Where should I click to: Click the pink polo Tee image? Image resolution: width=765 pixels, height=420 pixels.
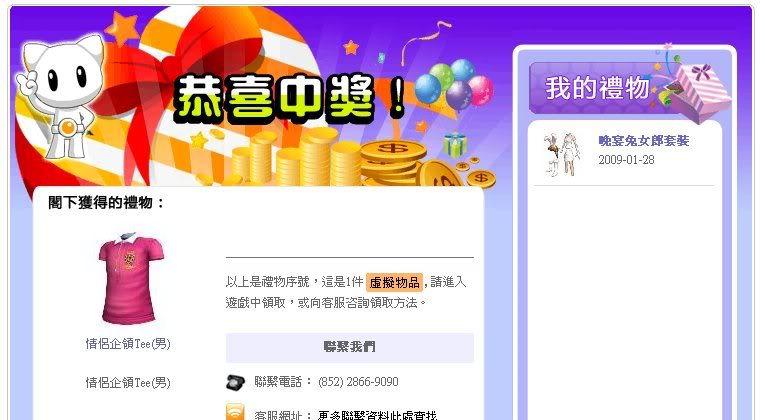129,279
